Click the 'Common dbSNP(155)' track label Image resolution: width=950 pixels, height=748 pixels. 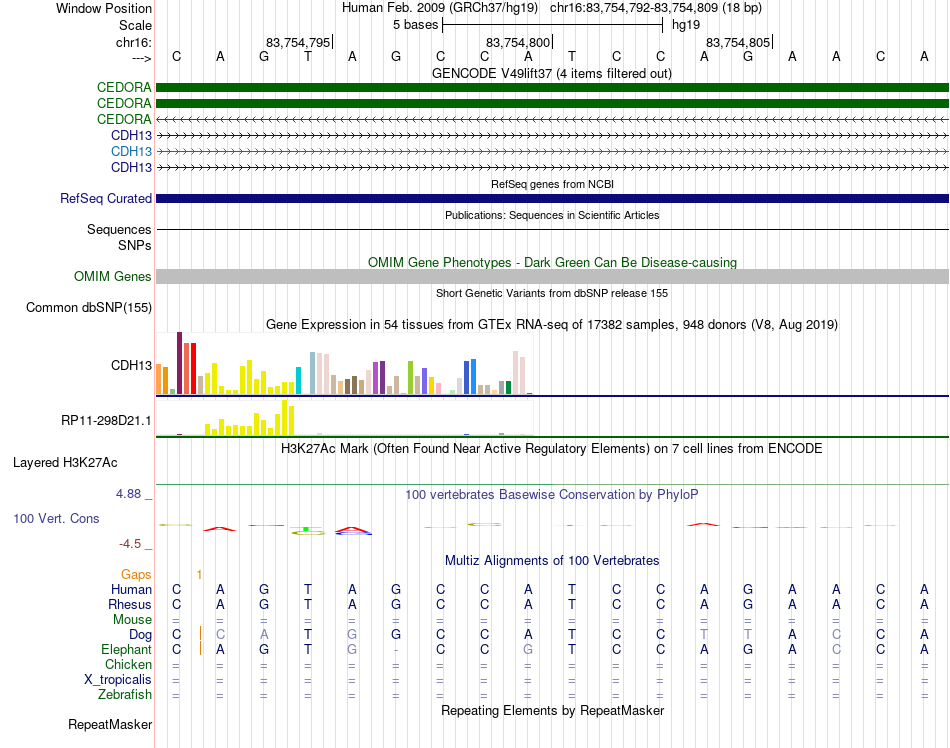coord(89,308)
